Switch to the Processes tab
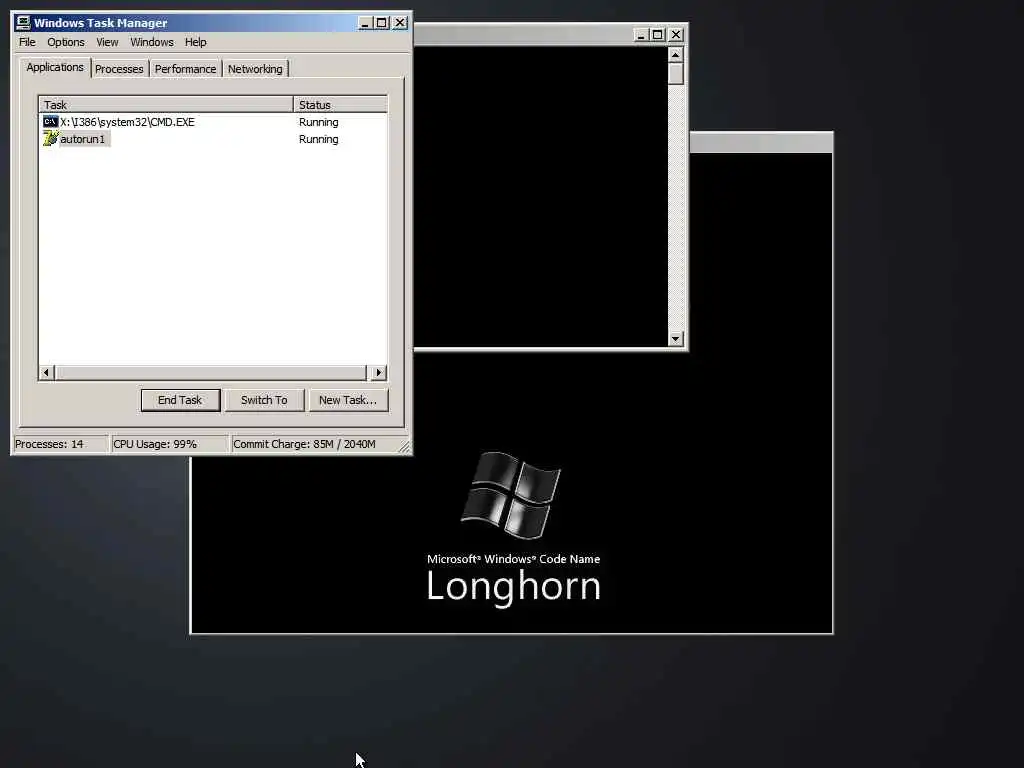This screenshot has width=1024, height=768. tap(119, 69)
